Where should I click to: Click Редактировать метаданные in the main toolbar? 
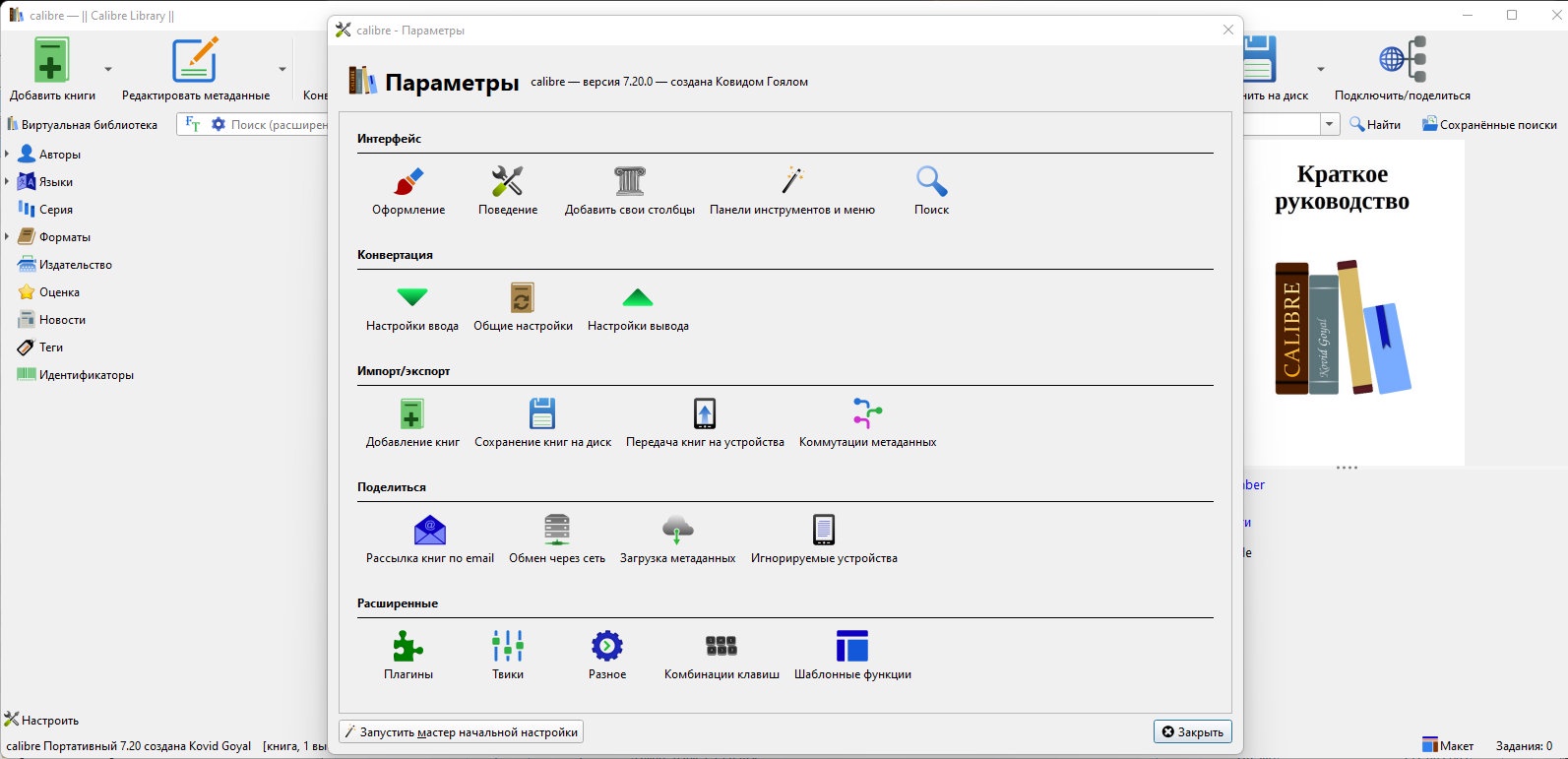[x=195, y=69]
